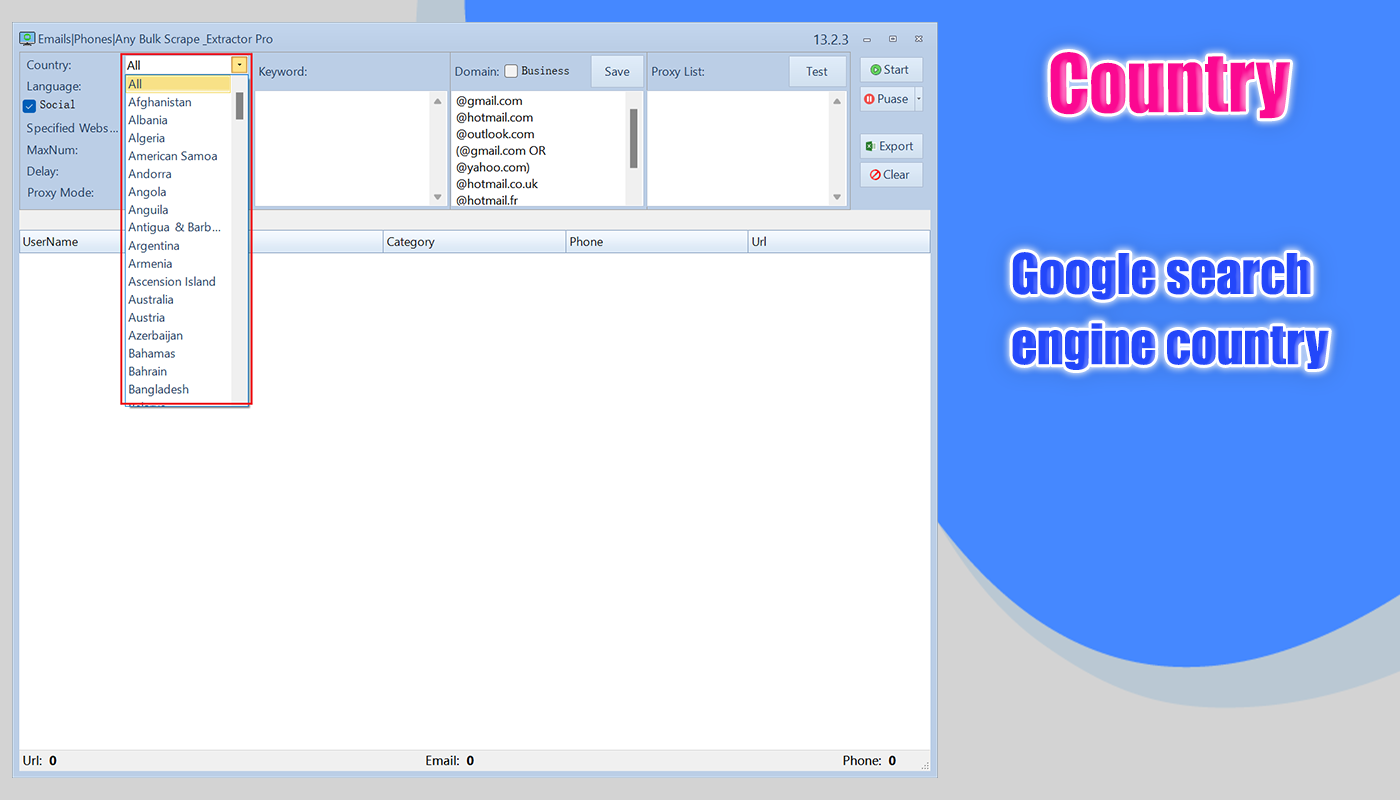1400x800 pixels.
Task: Click the "(@gmail.com OR" domain line
Action: [x=501, y=151]
